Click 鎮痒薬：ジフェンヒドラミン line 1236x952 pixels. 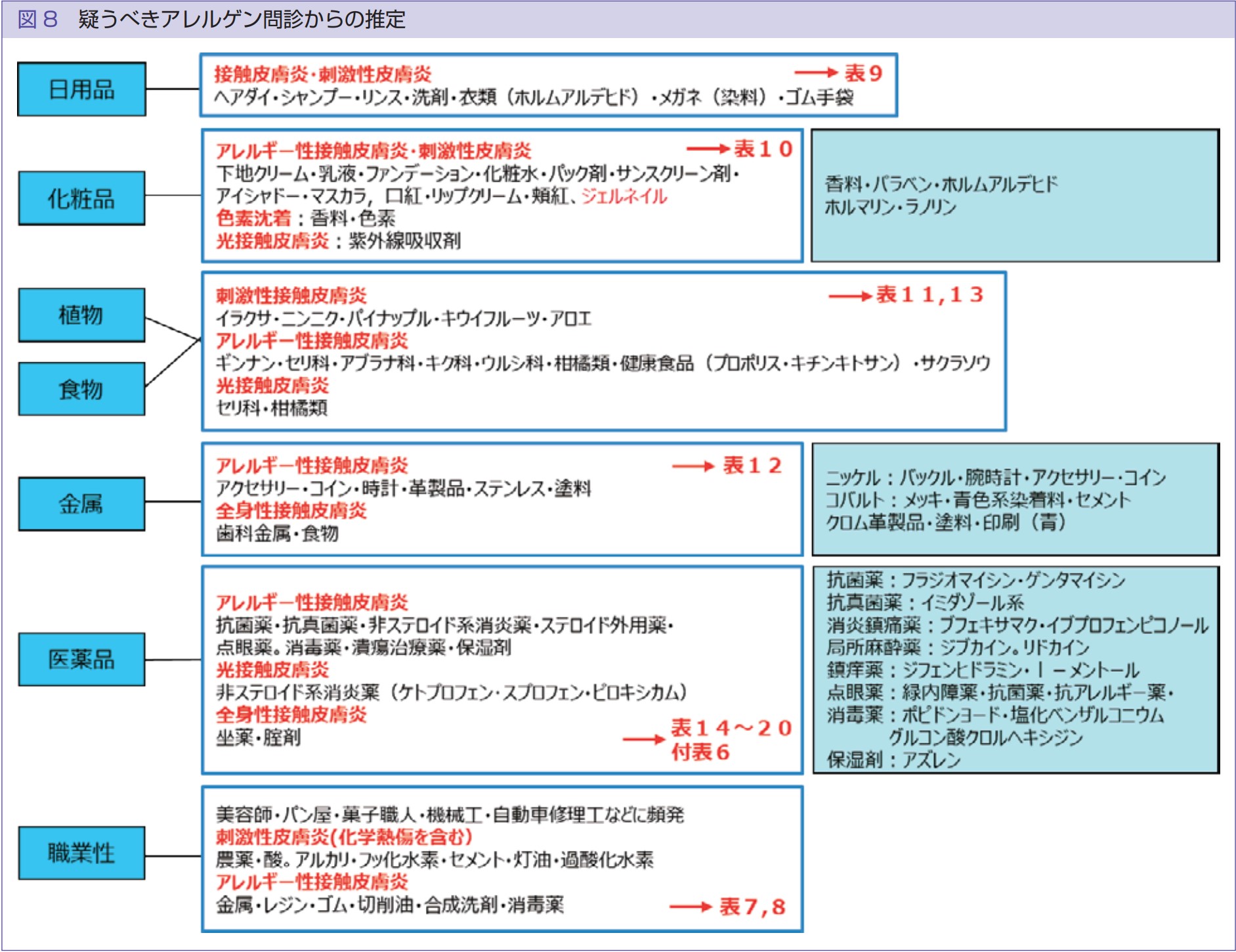tap(983, 670)
